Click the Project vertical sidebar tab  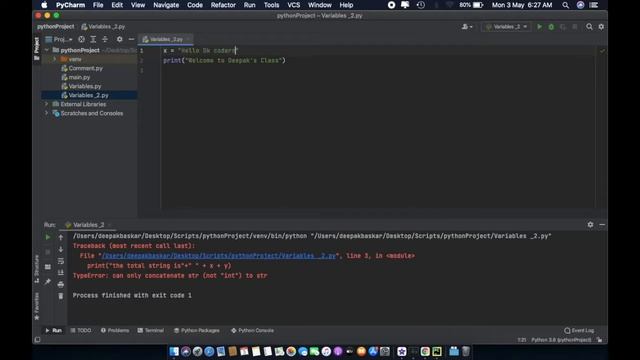point(37,48)
